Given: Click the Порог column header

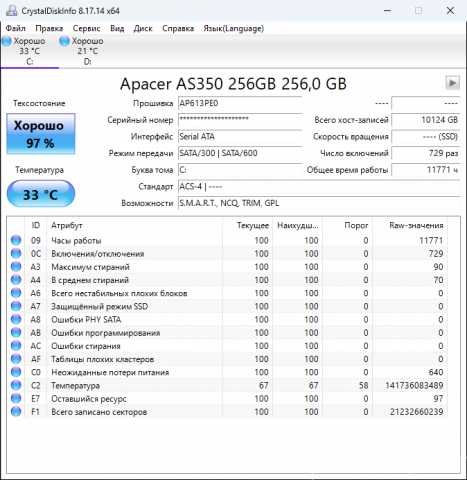Looking at the screenshot, I should pyautogui.click(x=347, y=226).
